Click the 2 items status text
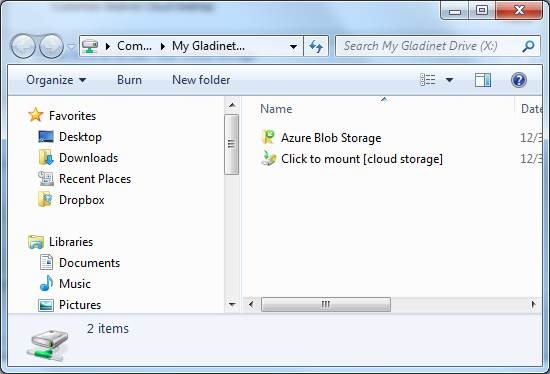This screenshot has width=550, height=374. (x=108, y=329)
